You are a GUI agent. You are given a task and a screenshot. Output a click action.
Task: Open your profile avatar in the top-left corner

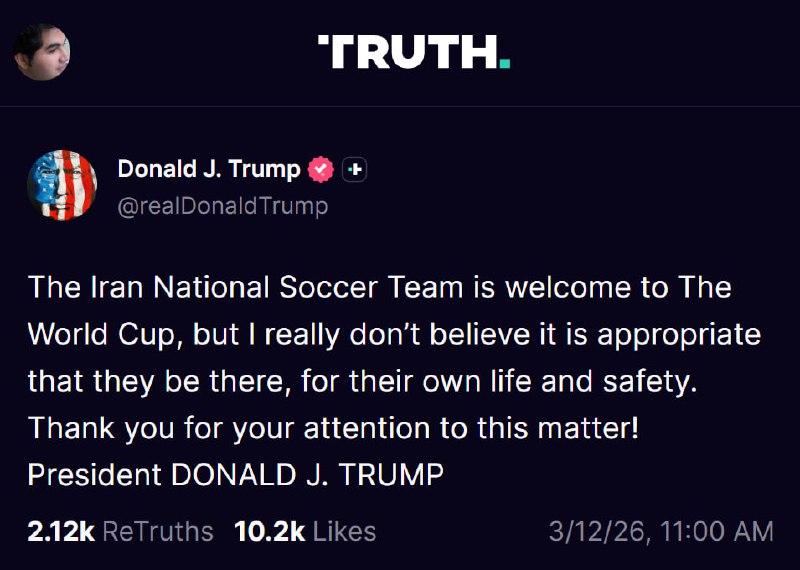[x=42, y=52]
